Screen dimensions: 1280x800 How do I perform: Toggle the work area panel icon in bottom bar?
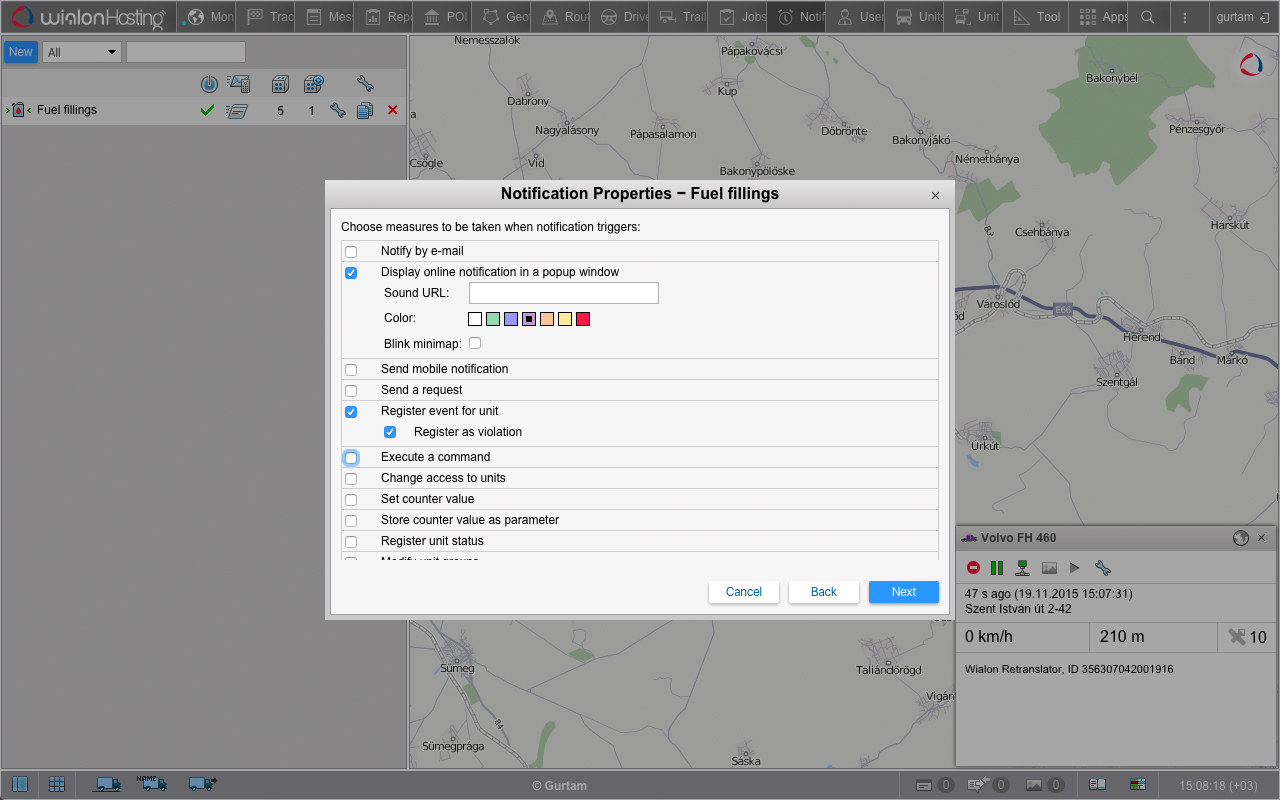20,784
